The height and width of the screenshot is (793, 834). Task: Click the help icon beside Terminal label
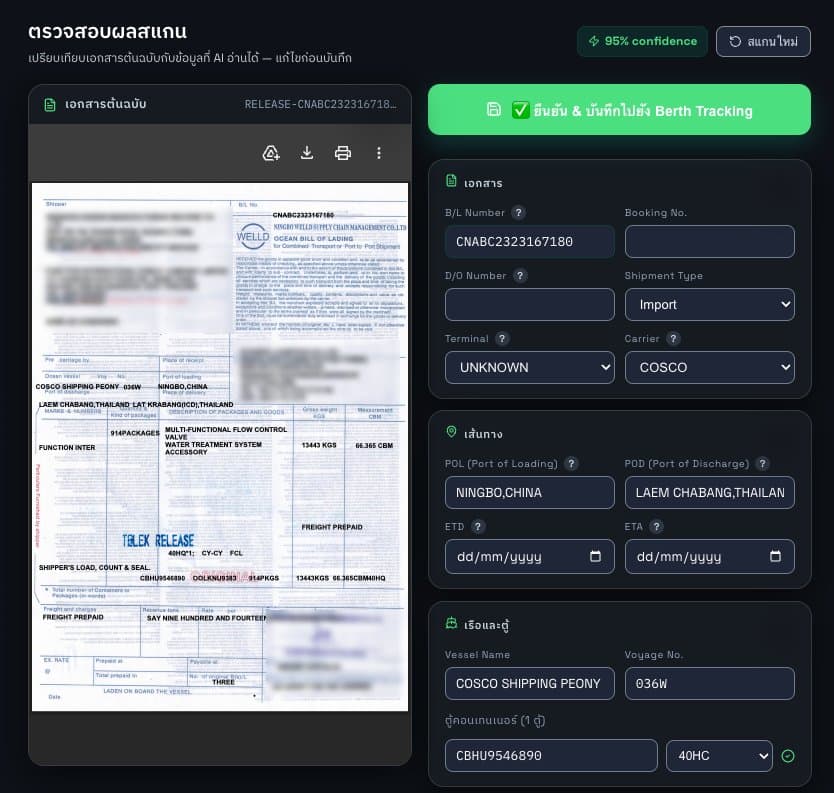coord(502,338)
